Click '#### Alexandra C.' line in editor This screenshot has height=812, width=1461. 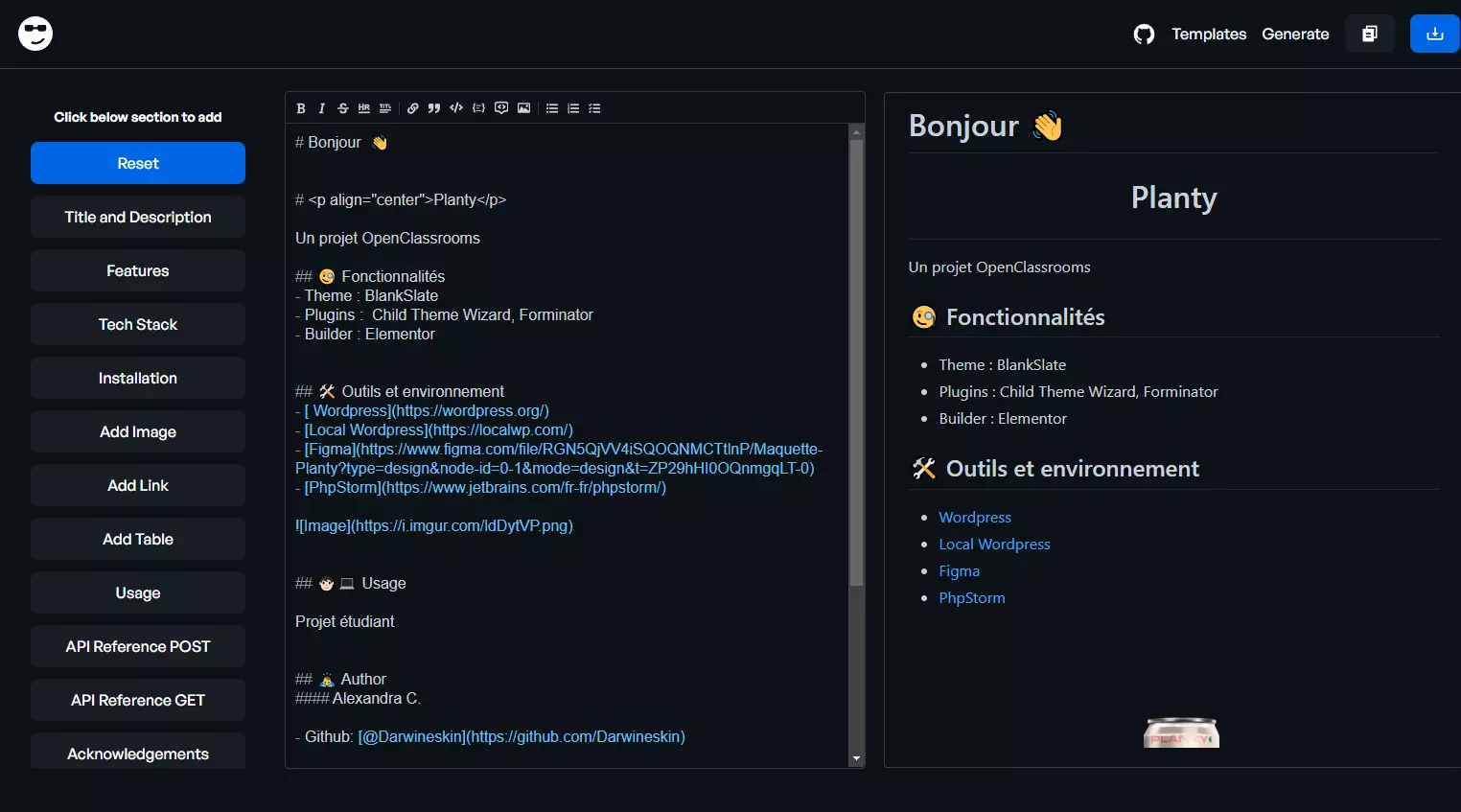click(x=358, y=698)
